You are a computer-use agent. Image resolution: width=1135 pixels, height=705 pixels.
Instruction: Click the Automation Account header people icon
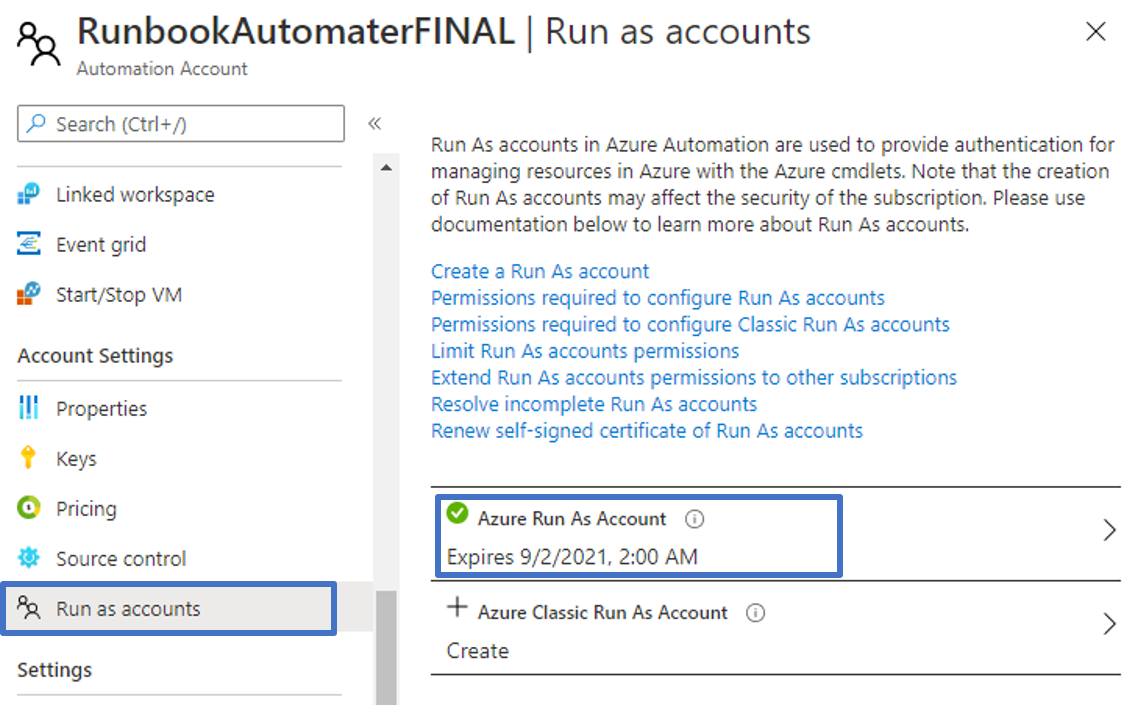[38, 43]
